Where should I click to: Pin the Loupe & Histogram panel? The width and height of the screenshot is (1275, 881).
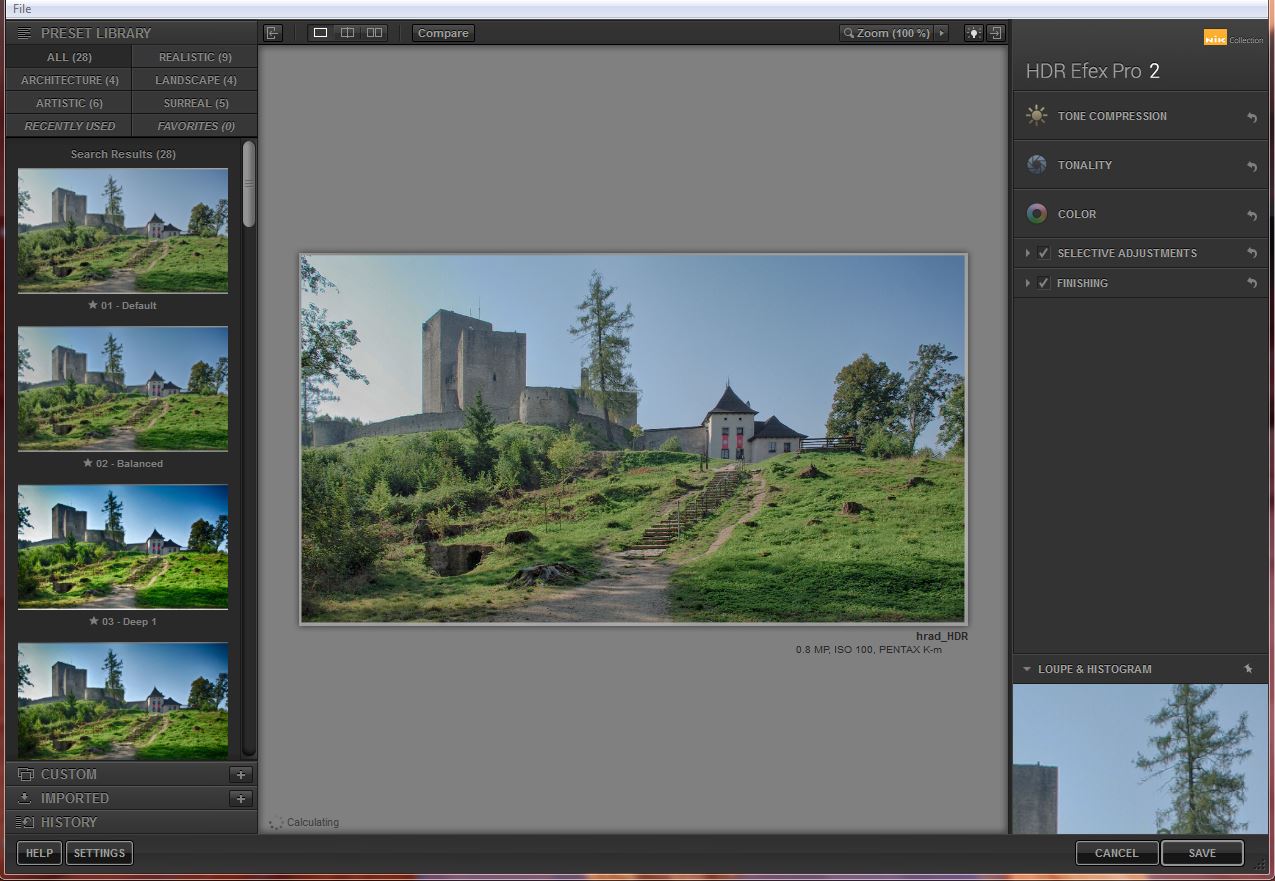point(1248,669)
